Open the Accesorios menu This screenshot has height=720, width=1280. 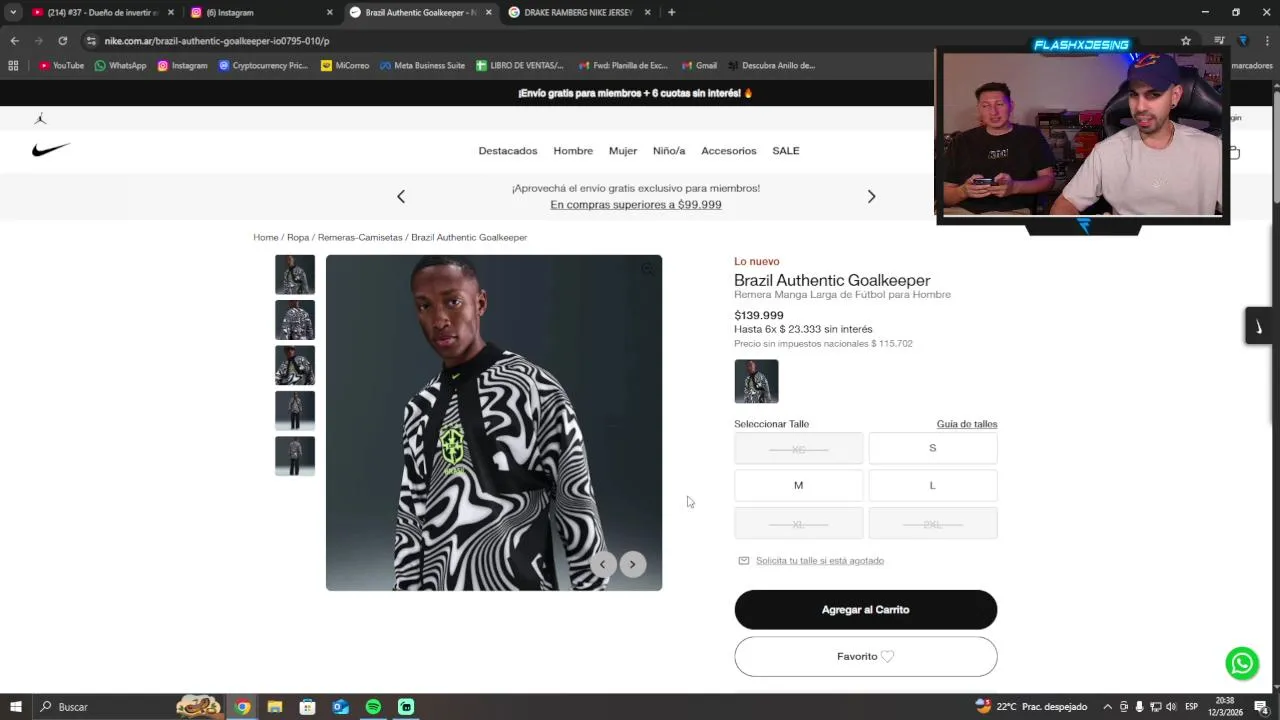[729, 151]
